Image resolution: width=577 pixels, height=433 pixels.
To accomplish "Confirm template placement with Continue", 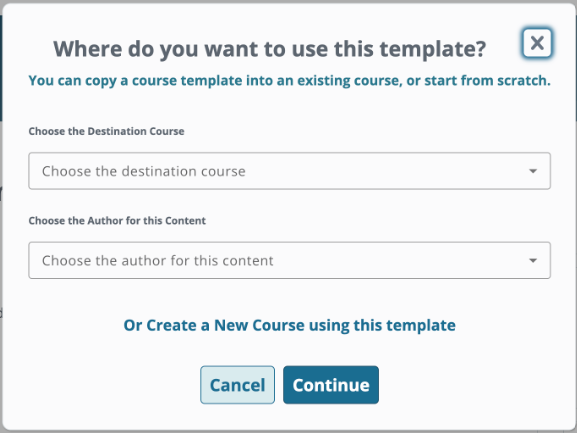I will coord(331,385).
